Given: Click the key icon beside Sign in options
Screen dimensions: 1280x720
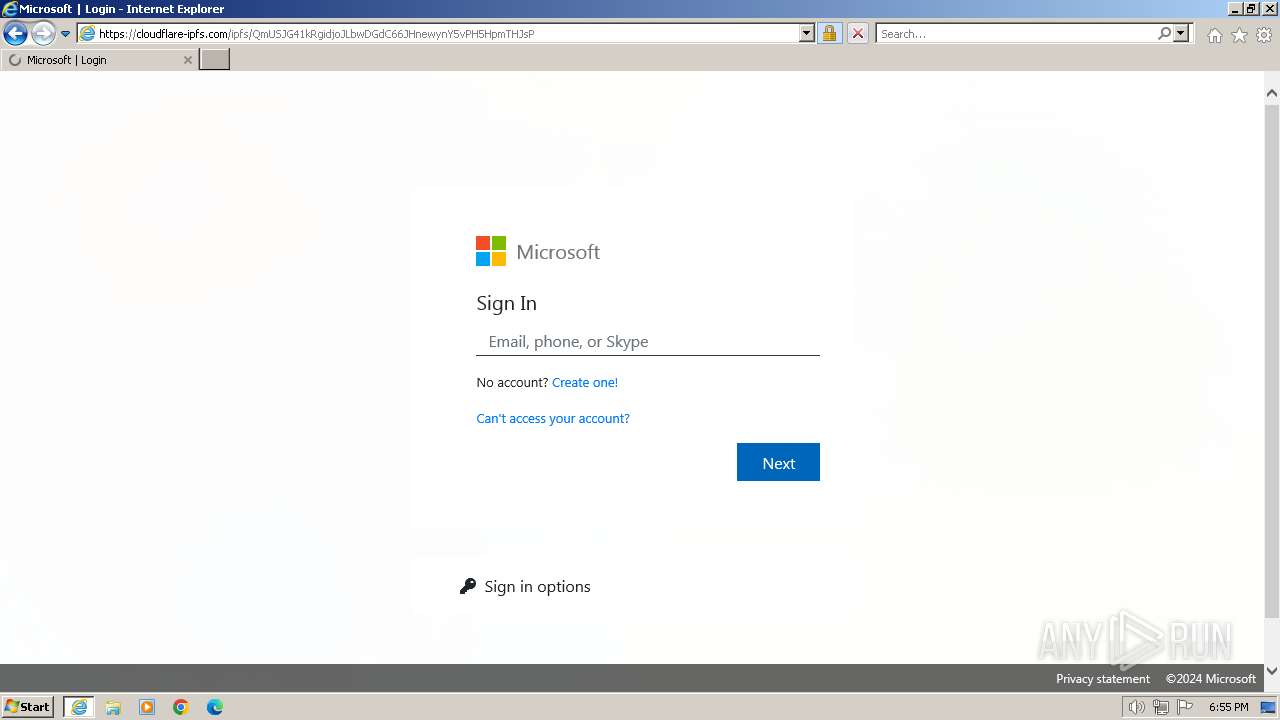Looking at the screenshot, I should (468, 586).
